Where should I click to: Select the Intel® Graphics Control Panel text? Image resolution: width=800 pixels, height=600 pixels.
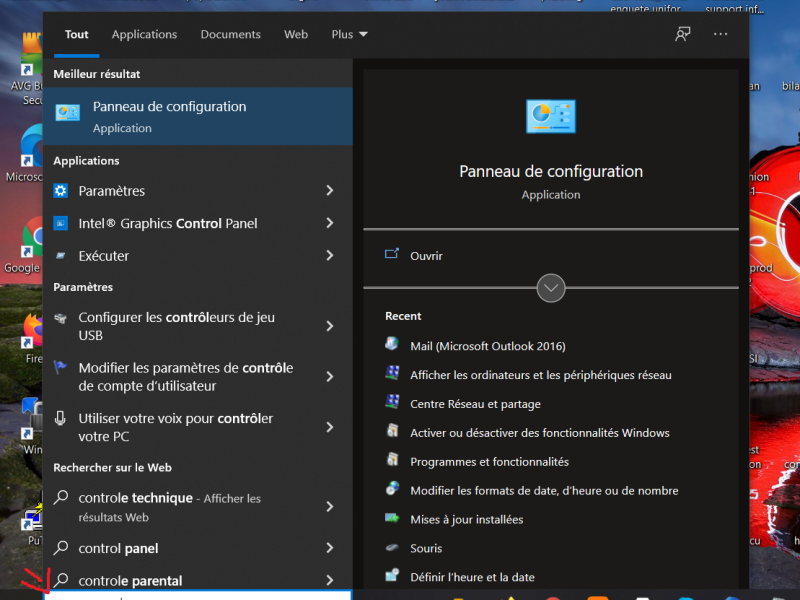[168, 223]
